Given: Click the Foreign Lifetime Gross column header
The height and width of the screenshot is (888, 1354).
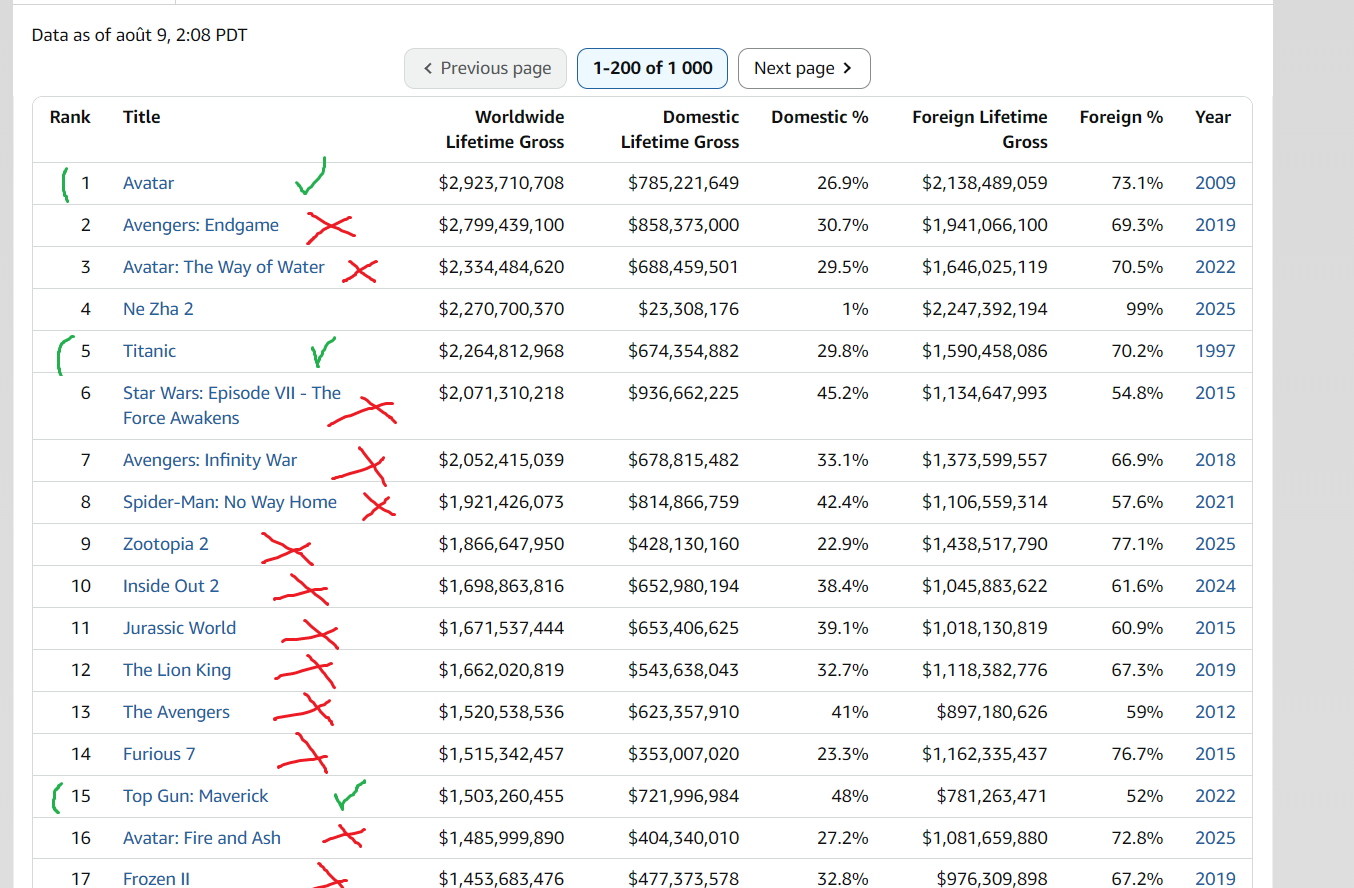Looking at the screenshot, I should tap(980, 130).
